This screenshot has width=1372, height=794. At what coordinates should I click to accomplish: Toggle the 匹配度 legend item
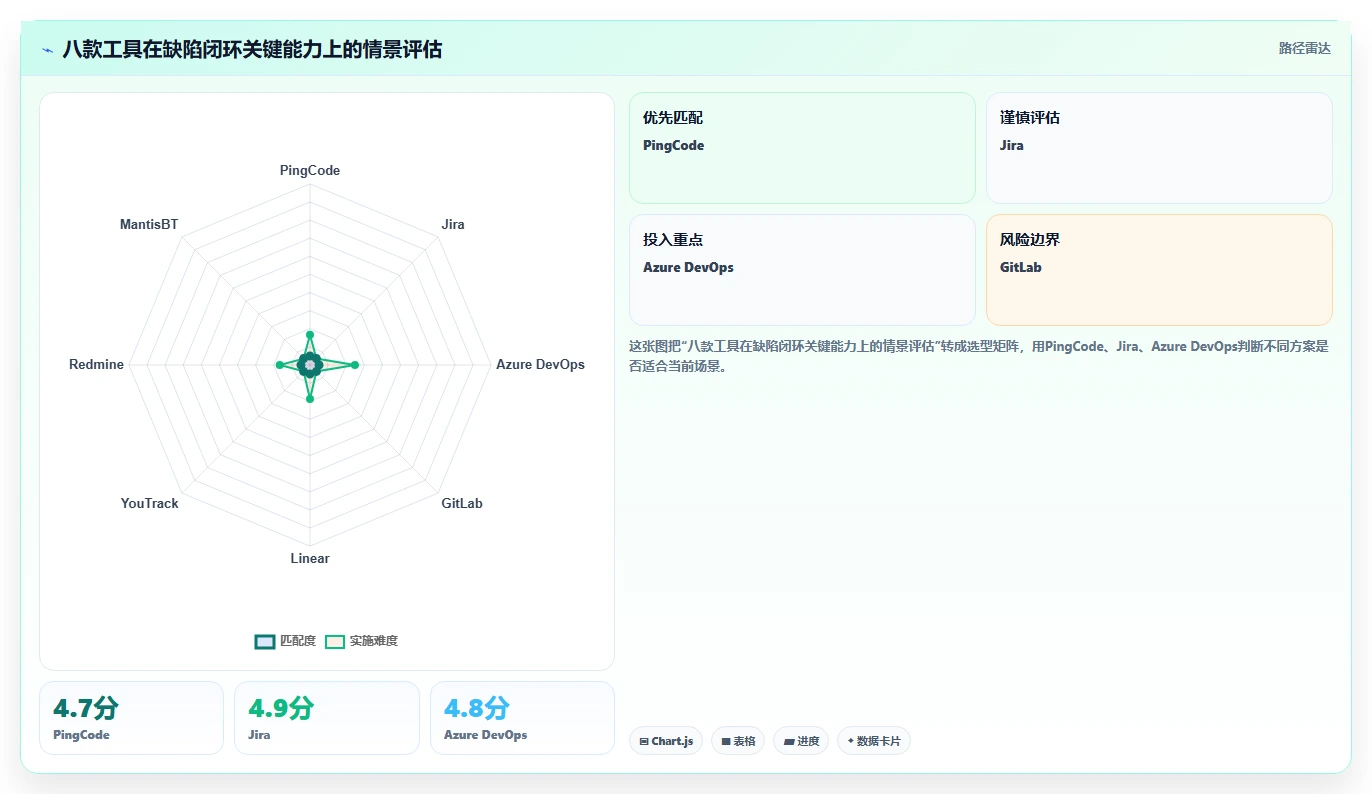[286, 641]
